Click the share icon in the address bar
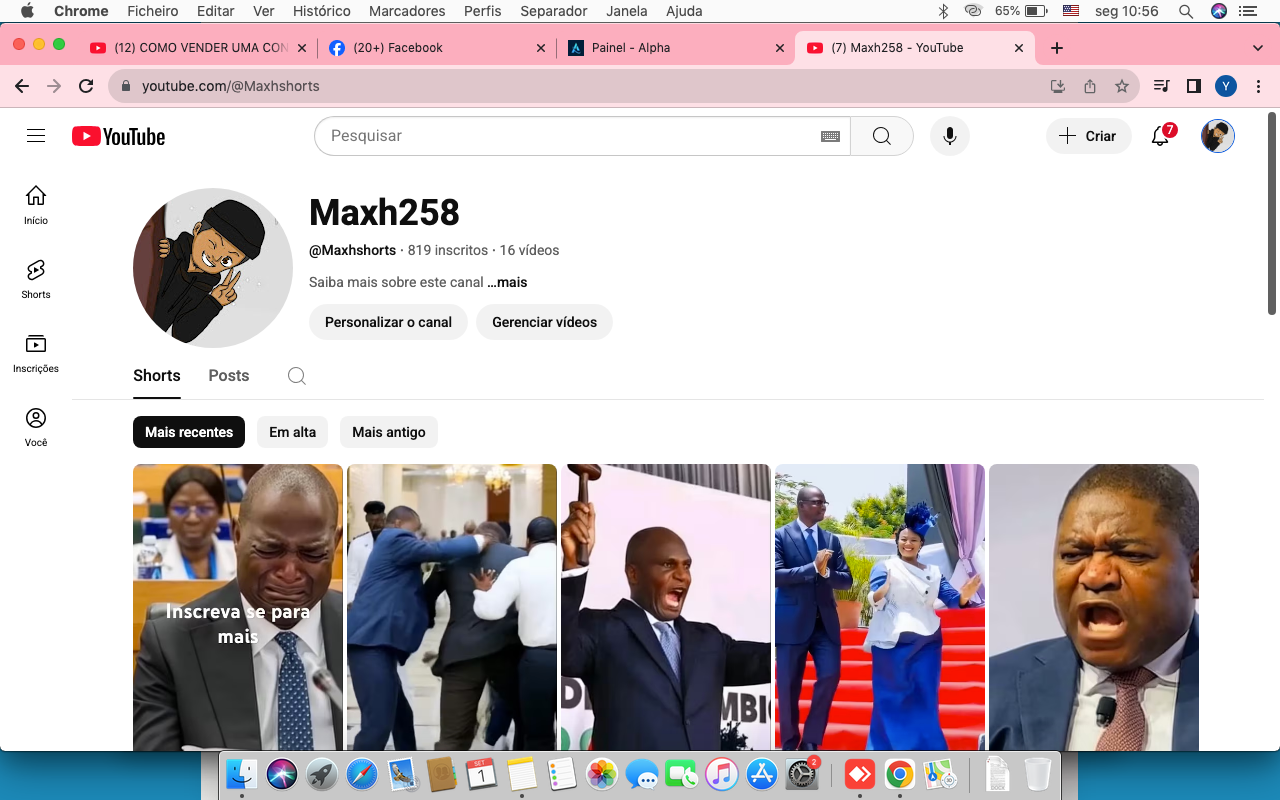The width and height of the screenshot is (1280, 800). coord(1090,86)
